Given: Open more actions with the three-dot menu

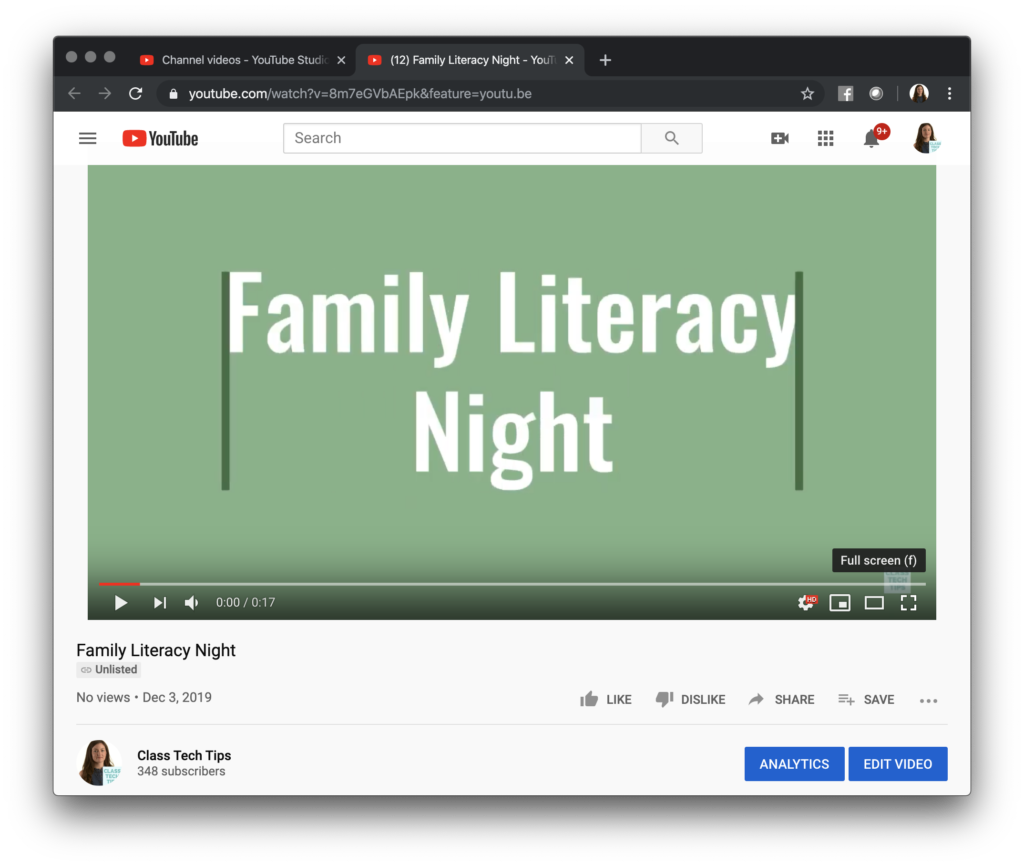Looking at the screenshot, I should 928,700.
